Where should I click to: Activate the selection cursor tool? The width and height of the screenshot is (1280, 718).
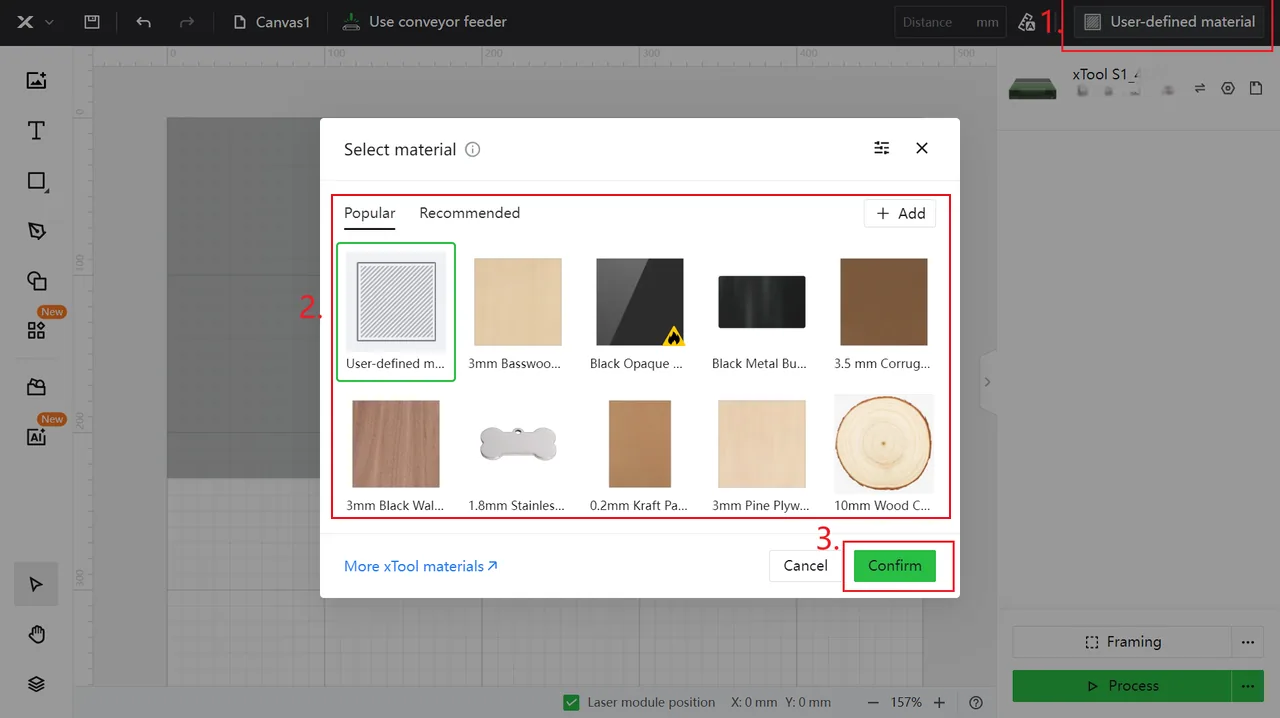pyautogui.click(x=36, y=584)
